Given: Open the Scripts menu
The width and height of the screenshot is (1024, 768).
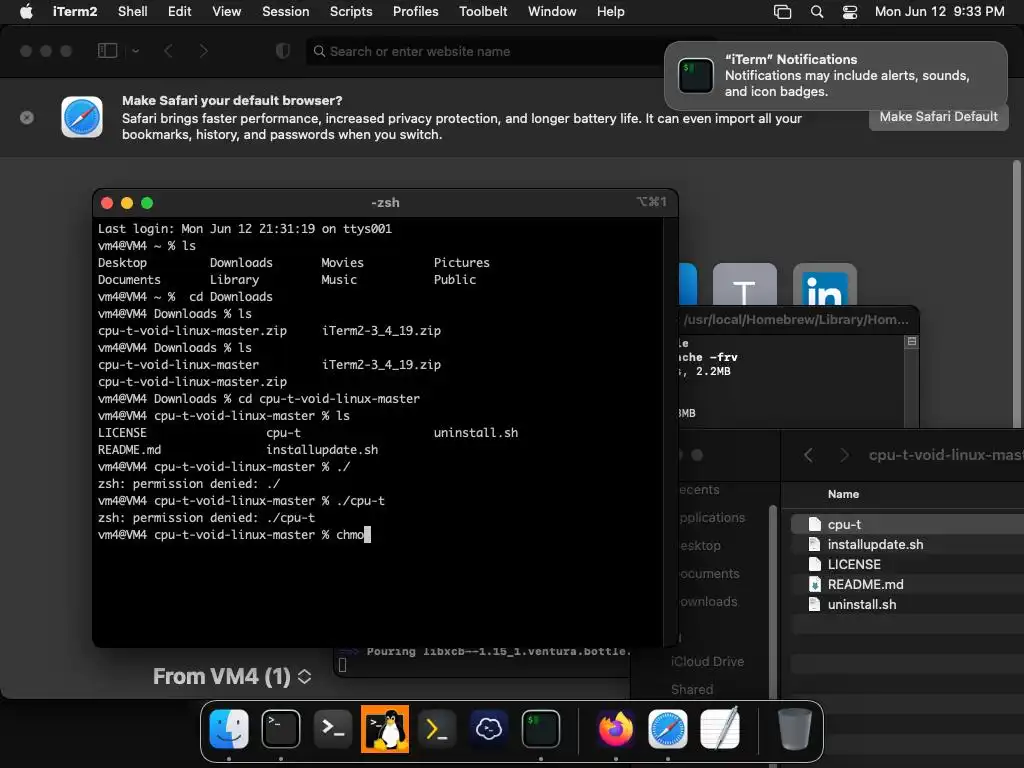Looking at the screenshot, I should (351, 11).
